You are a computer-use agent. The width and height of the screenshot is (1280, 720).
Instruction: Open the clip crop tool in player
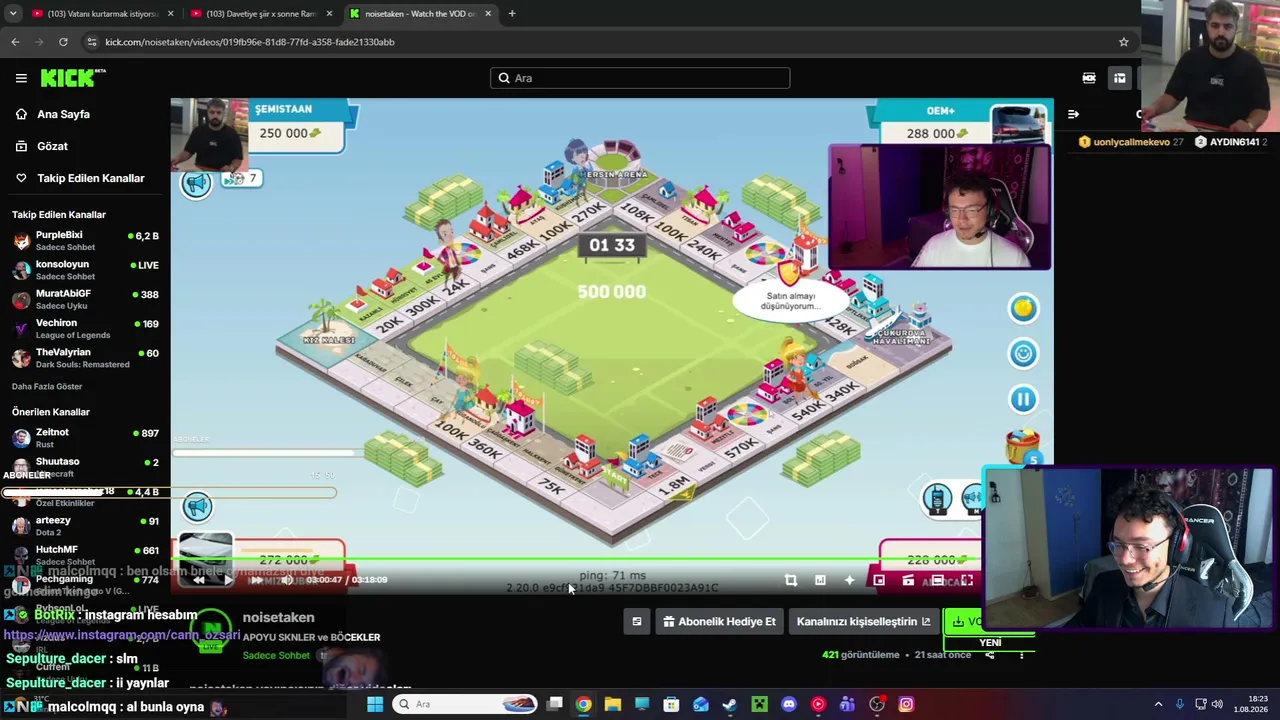pos(791,580)
